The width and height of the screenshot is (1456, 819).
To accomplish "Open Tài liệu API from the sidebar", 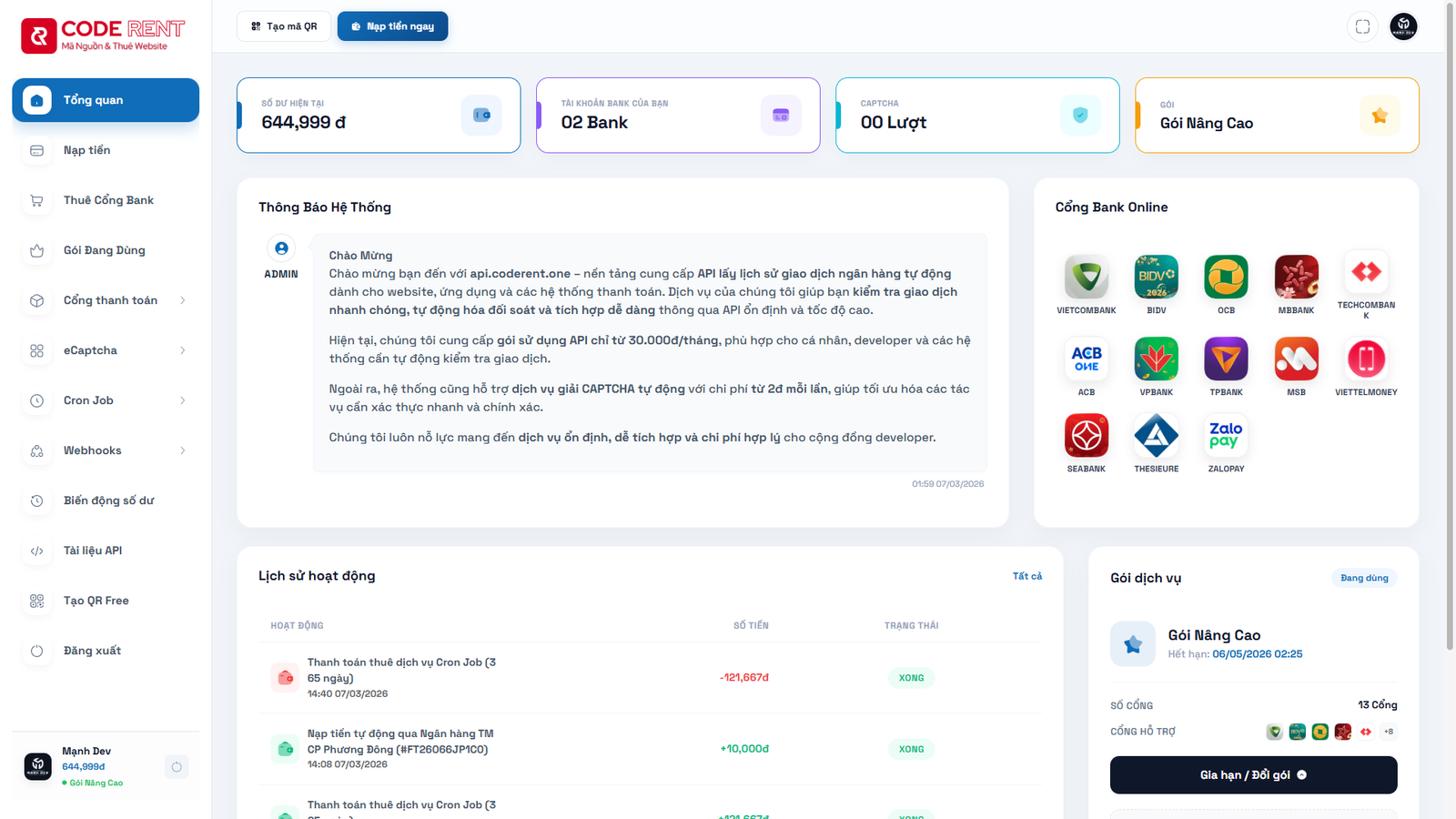I will point(92,551).
